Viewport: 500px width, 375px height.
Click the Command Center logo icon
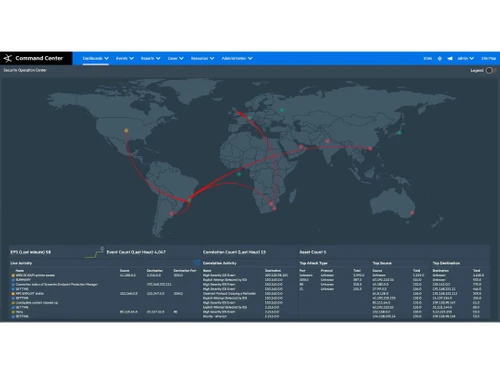pos(7,58)
